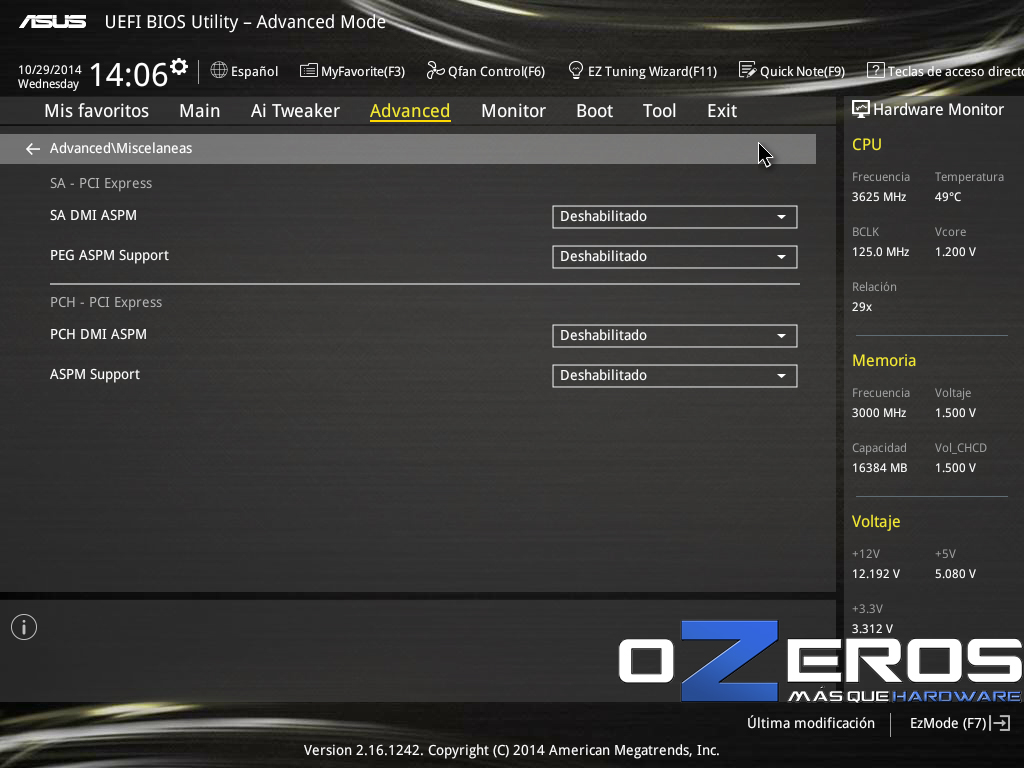This screenshot has height=768, width=1024.
Task: Open the Boot tab
Action: coord(594,111)
